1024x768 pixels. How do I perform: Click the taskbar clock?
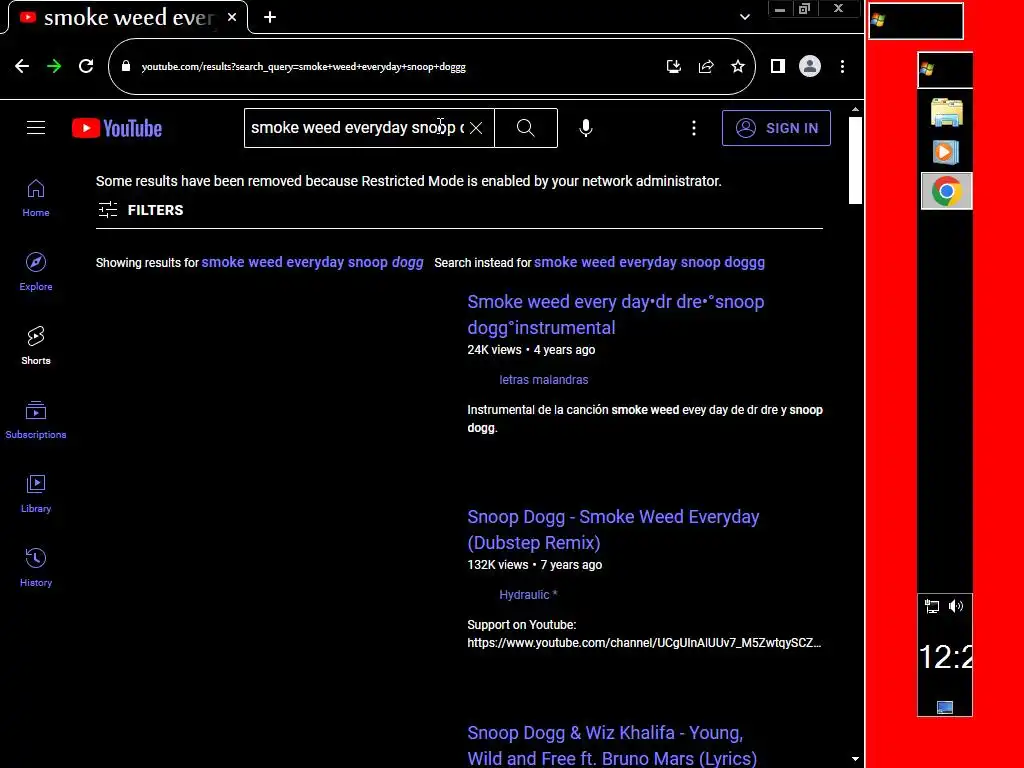(946, 656)
